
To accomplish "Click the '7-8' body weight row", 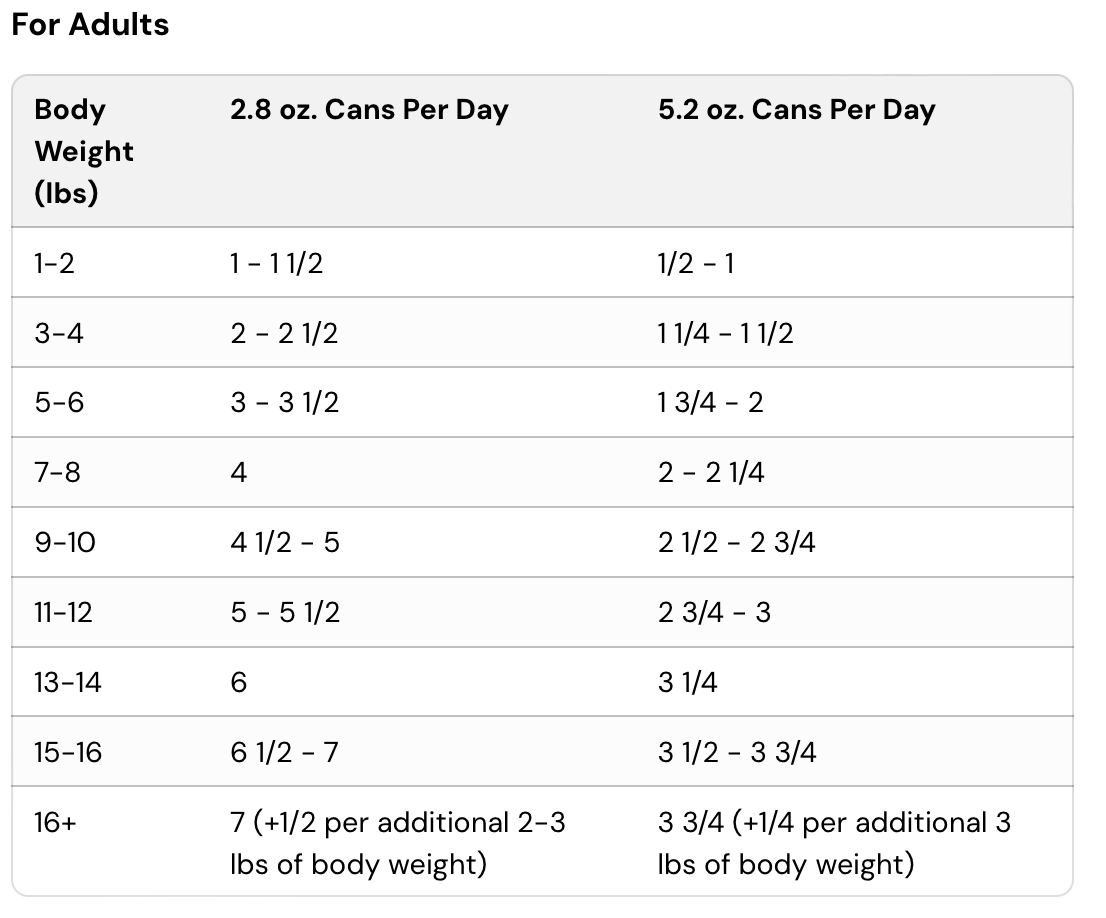I will 58,472.
